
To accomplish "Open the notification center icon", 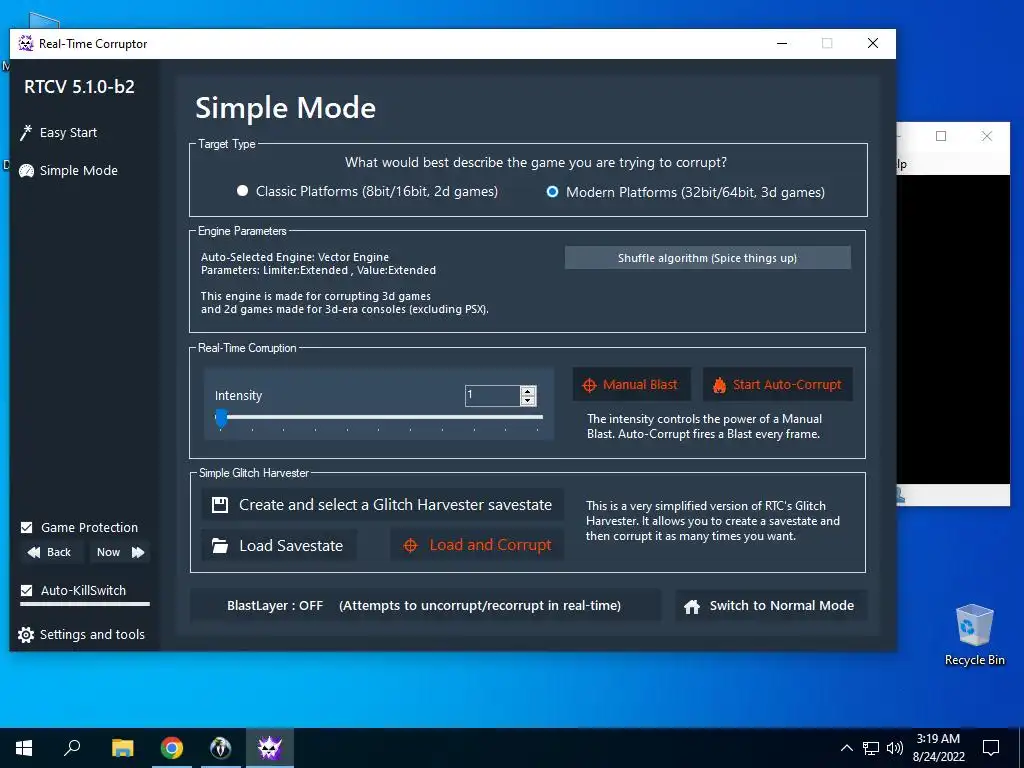I will (991, 748).
